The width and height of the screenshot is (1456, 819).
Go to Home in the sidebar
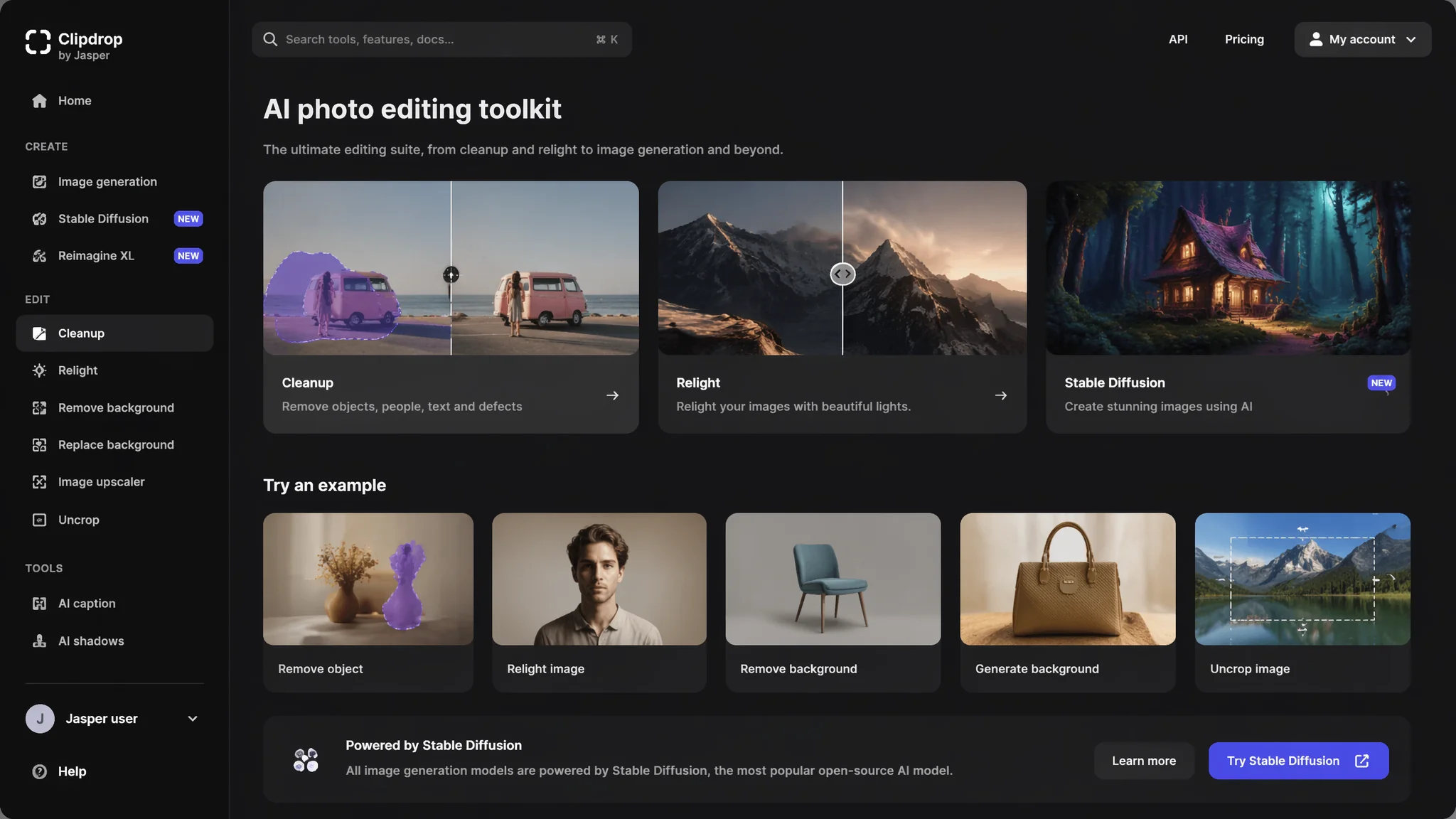[x=114, y=101]
